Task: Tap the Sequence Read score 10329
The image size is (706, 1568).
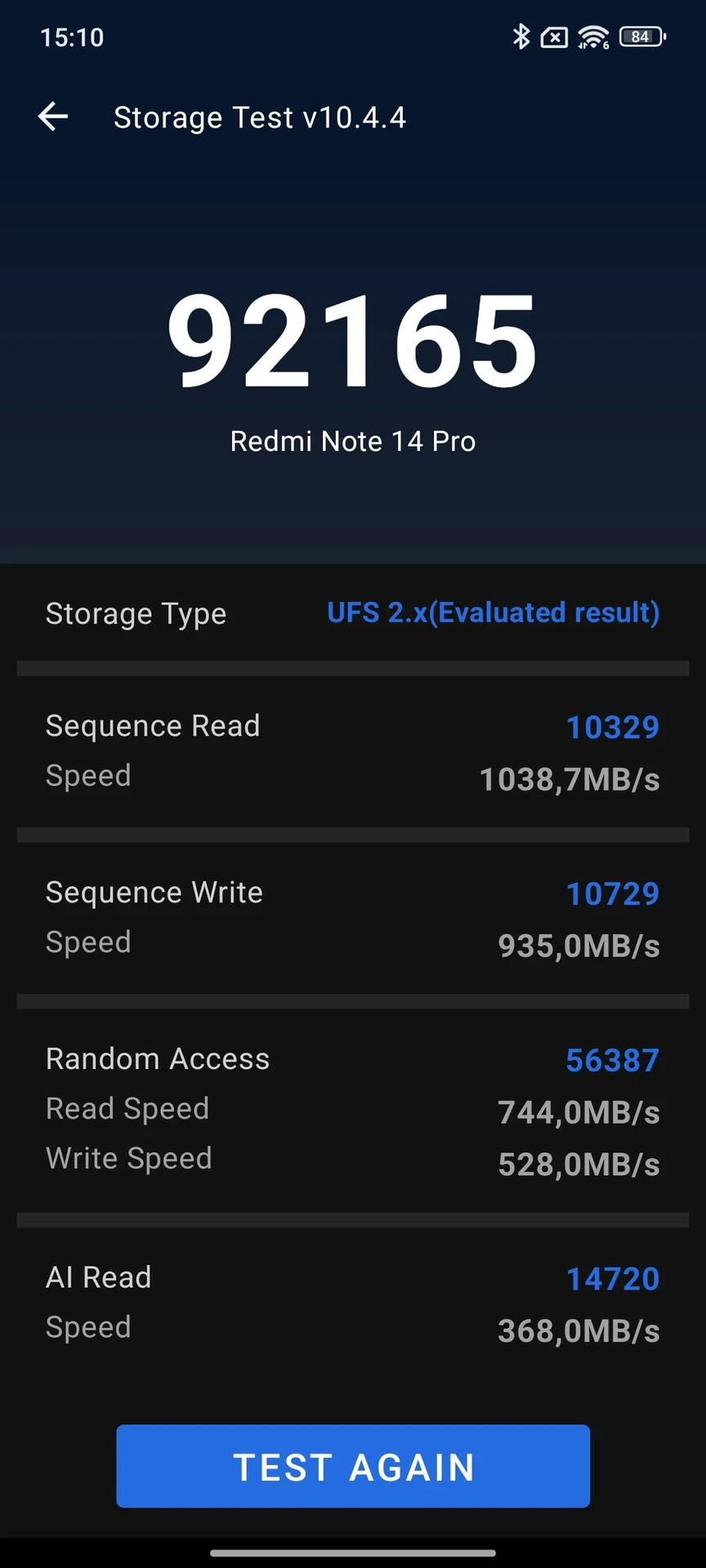Action: tap(613, 727)
